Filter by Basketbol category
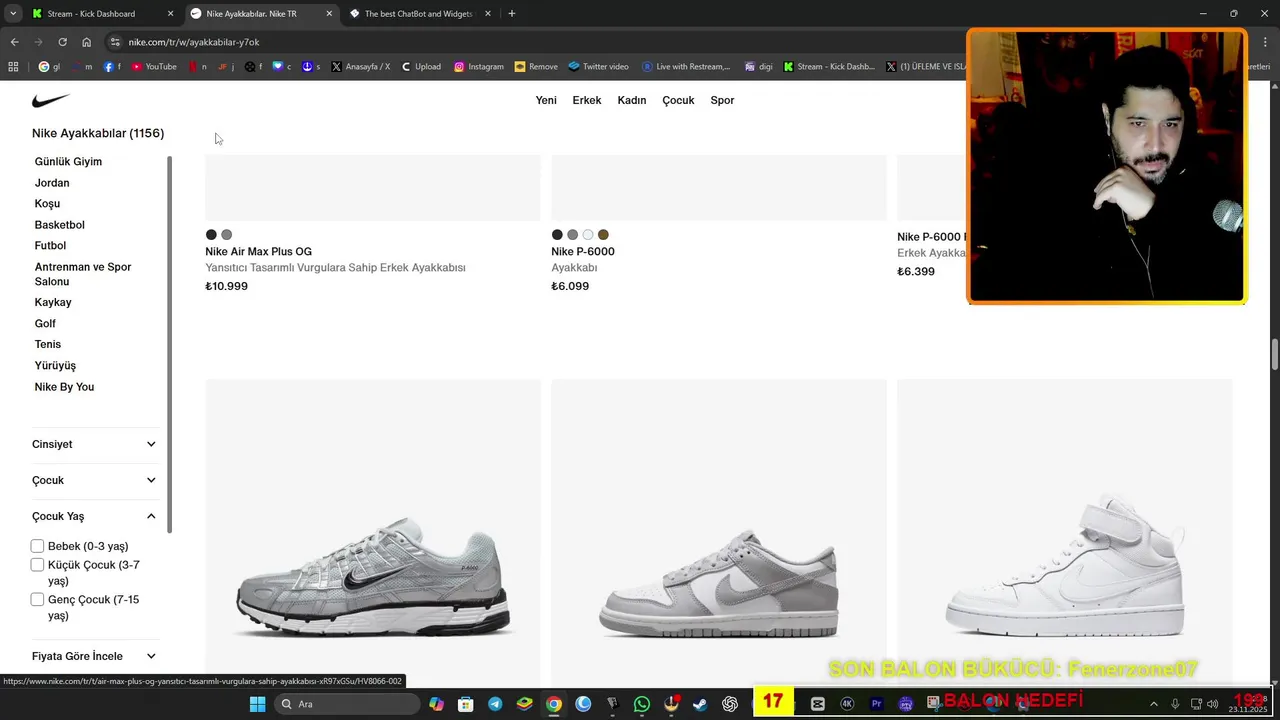 point(60,225)
